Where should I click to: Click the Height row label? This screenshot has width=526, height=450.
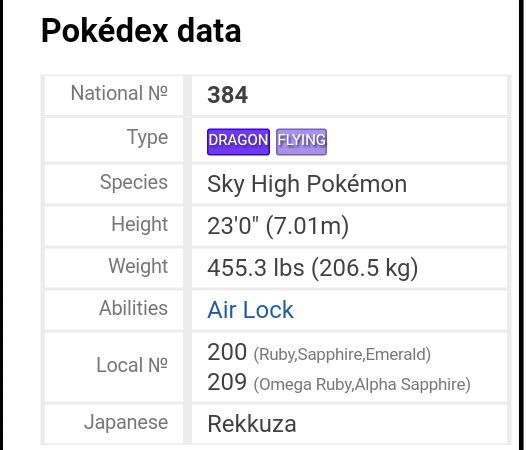click(x=140, y=224)
